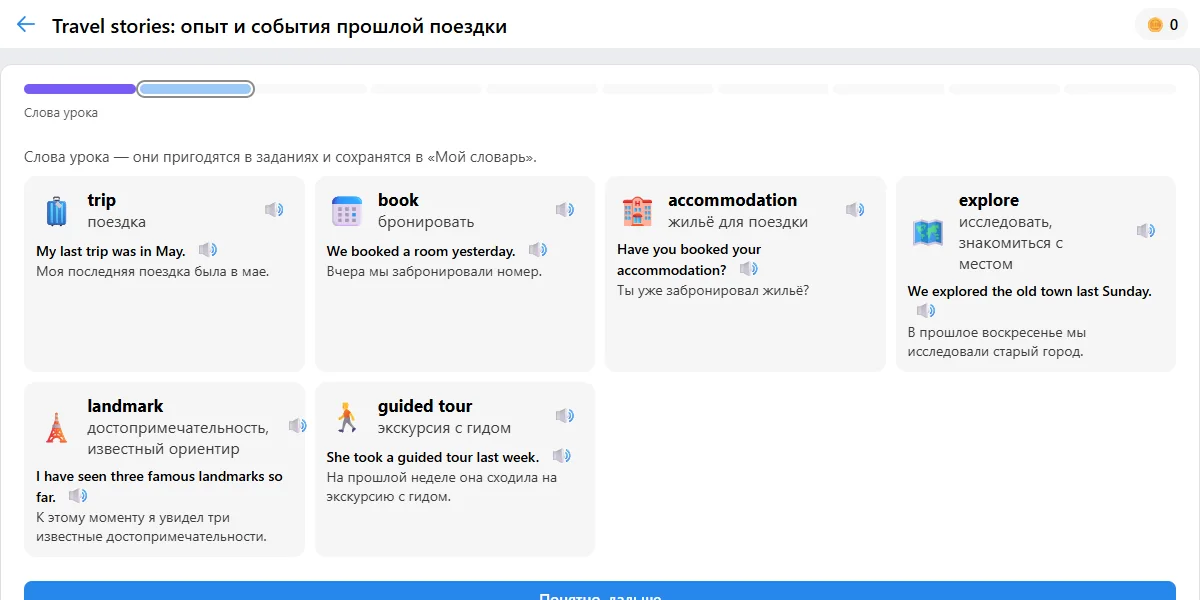Image resolution: width=1200 pixels, height=600 pixels.
Task: Play audio for 'We booked a room yesterday'
Action: [538, 250]
